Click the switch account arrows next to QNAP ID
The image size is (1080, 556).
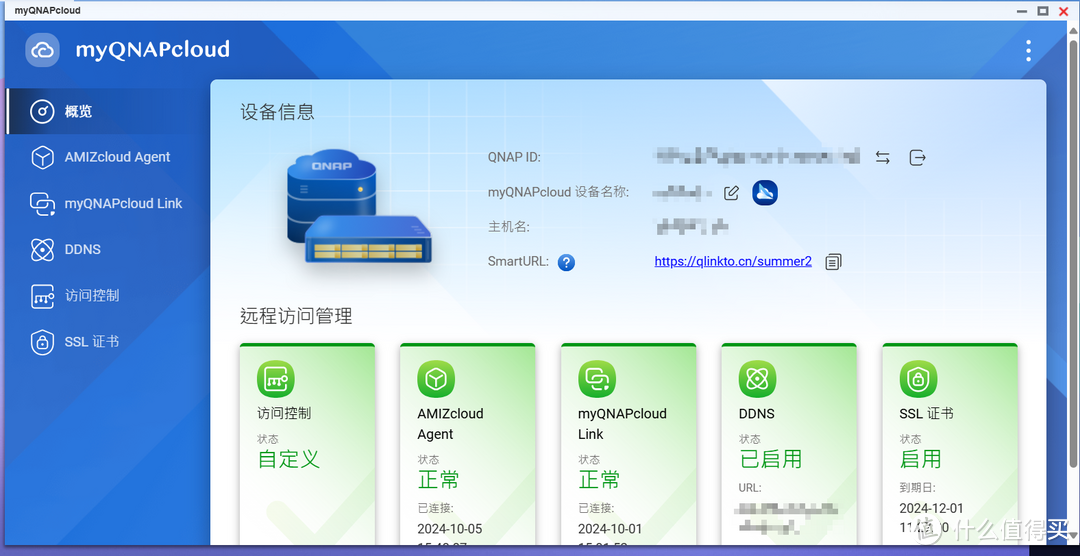pyautogui.click(x=882, y=157)
